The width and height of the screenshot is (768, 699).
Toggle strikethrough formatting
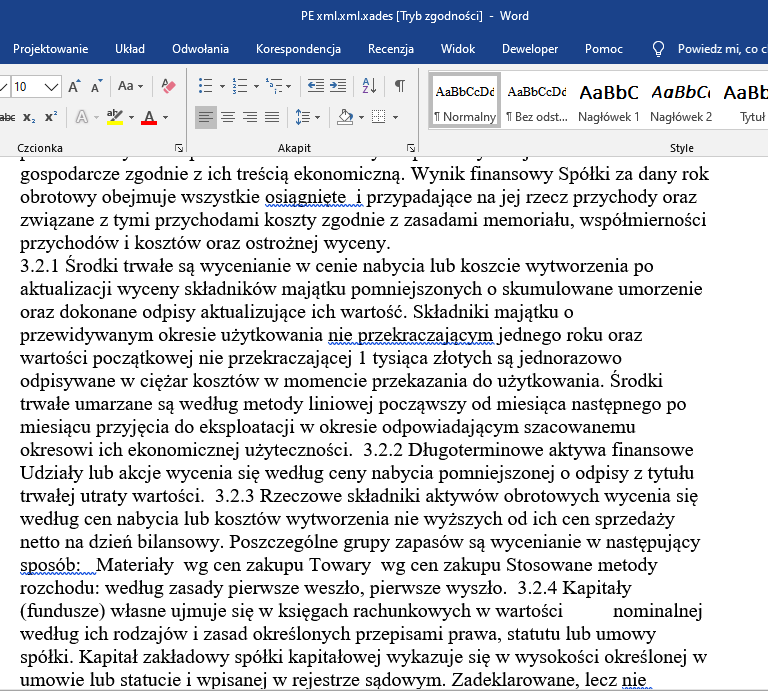[7, 118]
